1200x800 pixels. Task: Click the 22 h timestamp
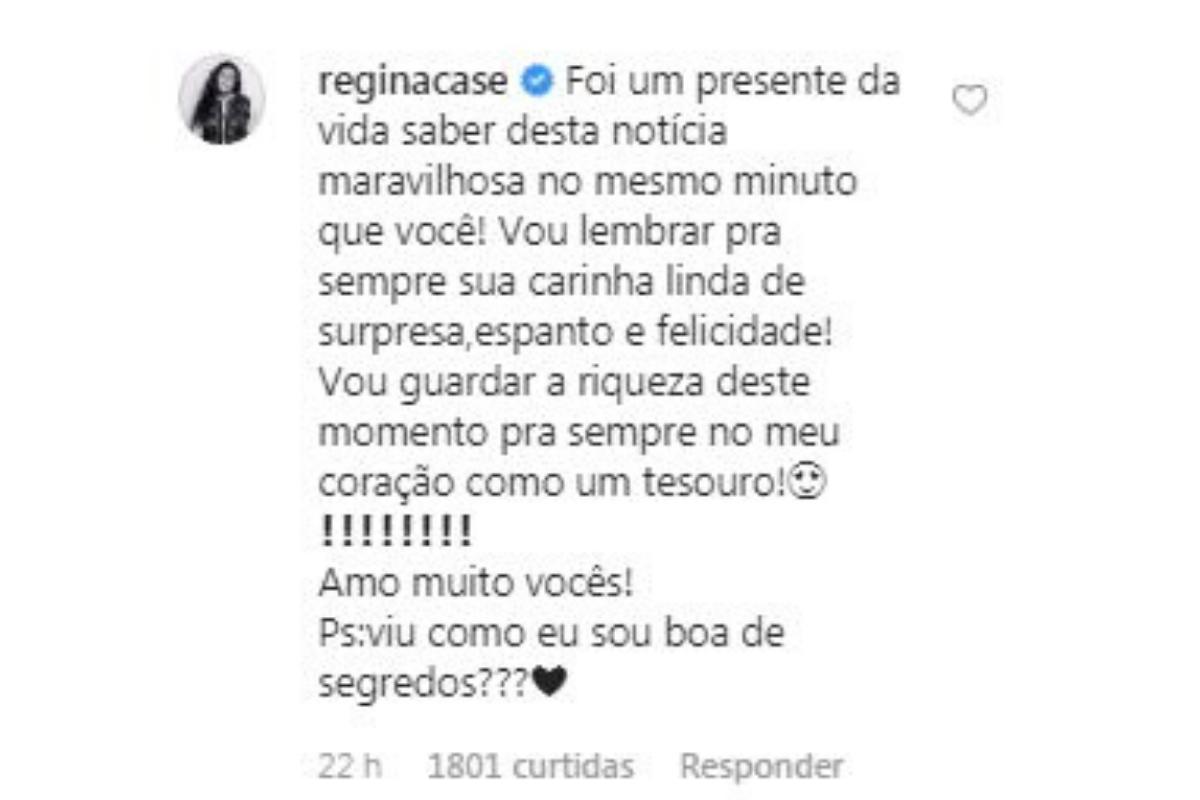350,767
